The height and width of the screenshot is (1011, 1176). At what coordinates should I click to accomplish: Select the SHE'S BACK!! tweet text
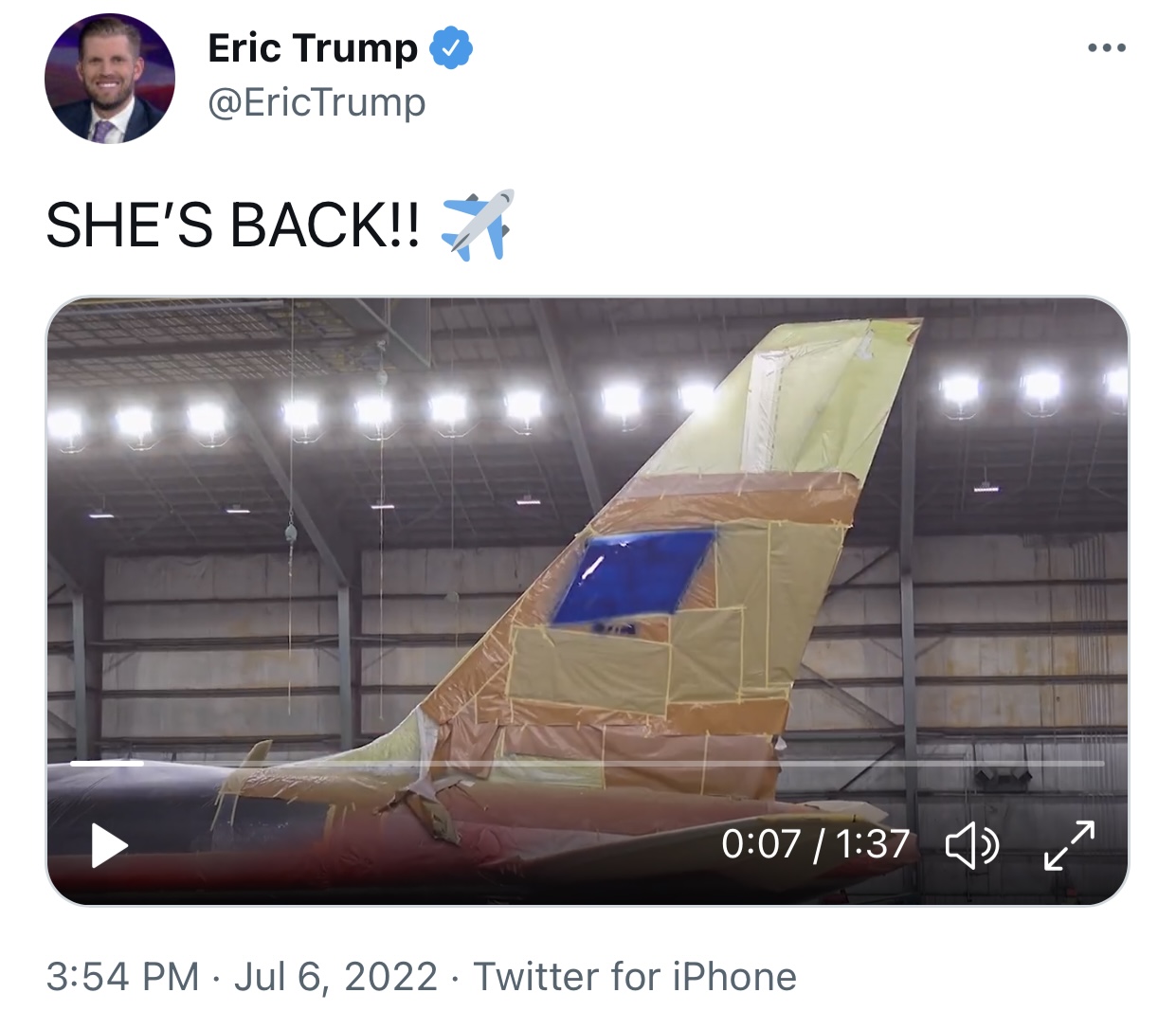point(232,226)
